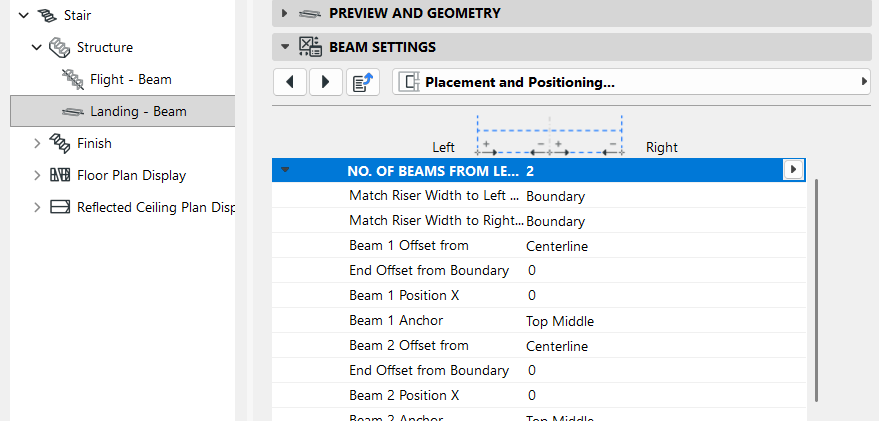Collapse No. of Beams from Left group
The width and height of the screenshot is (879, 421).
pos(285,170)
